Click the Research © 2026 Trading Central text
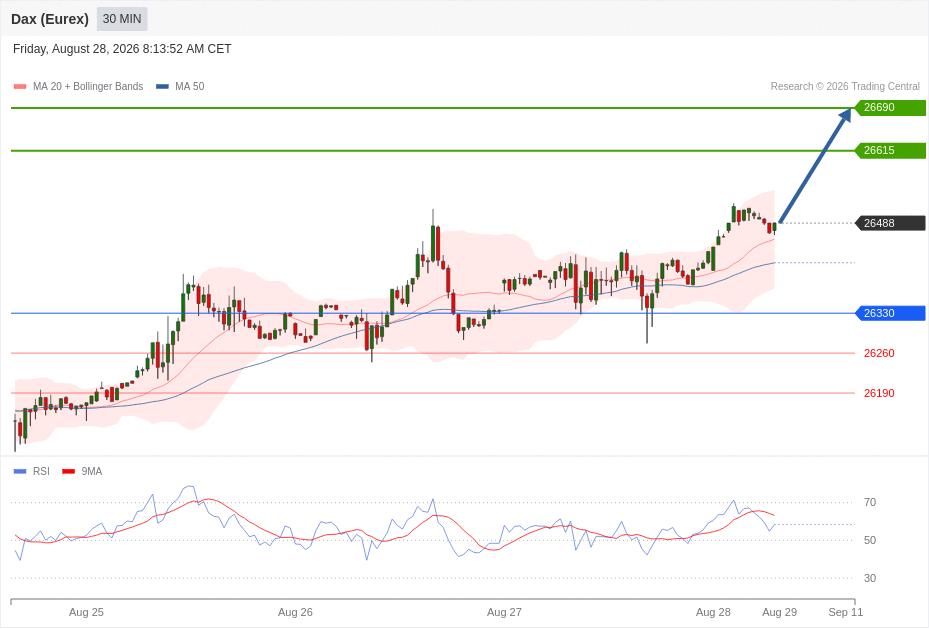Screen dimensions: 929x629 point(845,86)
